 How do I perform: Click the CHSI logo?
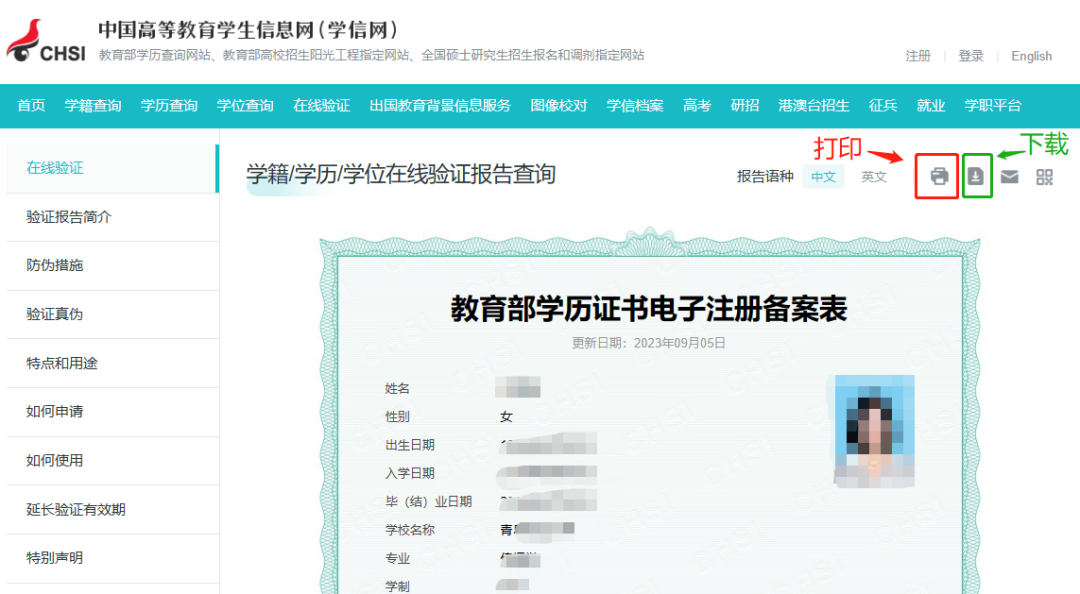pyautogui.click(x=47, y=42)
